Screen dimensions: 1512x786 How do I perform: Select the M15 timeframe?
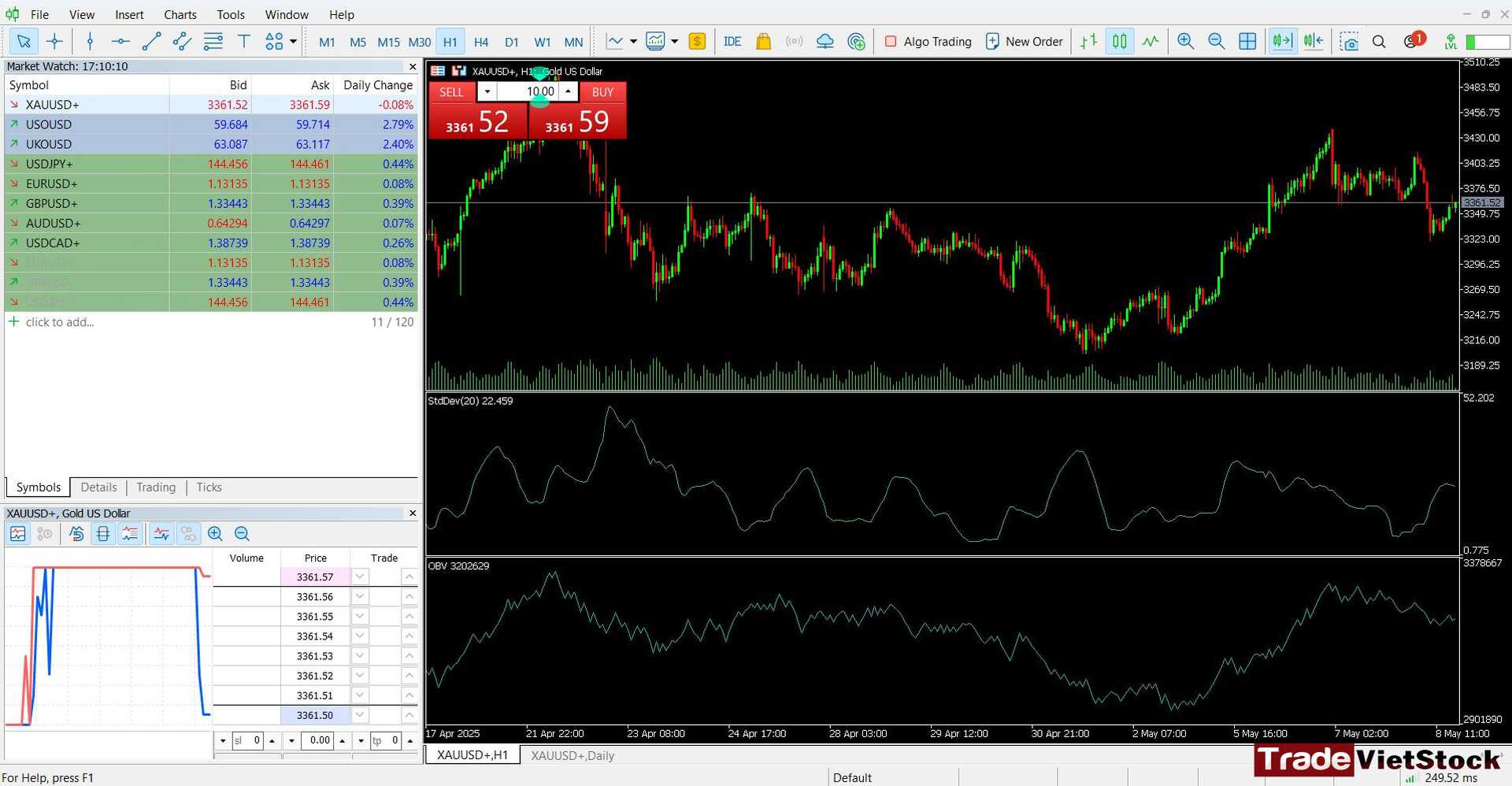[x=388, y=42]
